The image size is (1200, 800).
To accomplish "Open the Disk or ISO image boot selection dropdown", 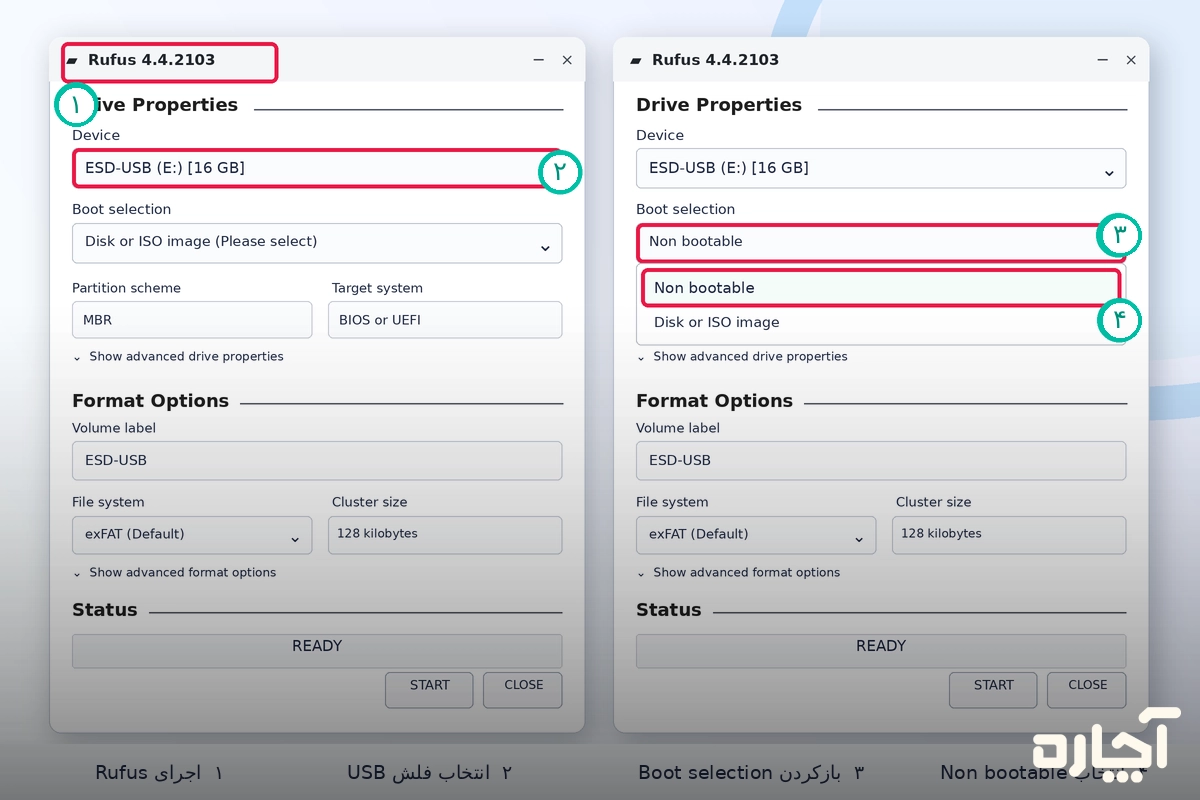I will (317, 242).
